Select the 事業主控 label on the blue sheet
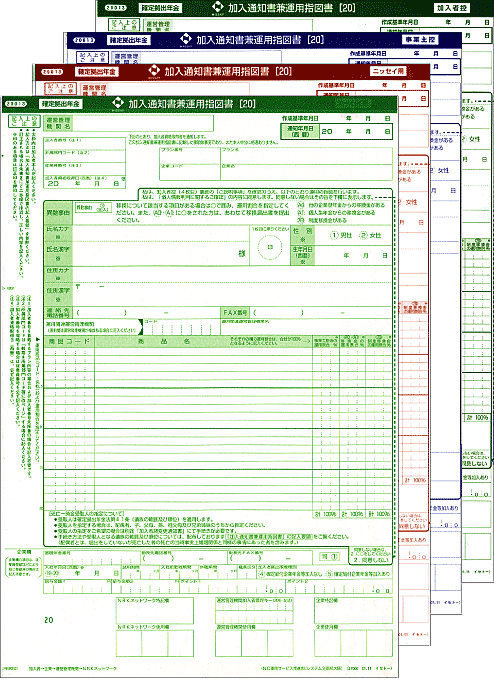This screenshot has width=494, height=682. pos(420,40)
